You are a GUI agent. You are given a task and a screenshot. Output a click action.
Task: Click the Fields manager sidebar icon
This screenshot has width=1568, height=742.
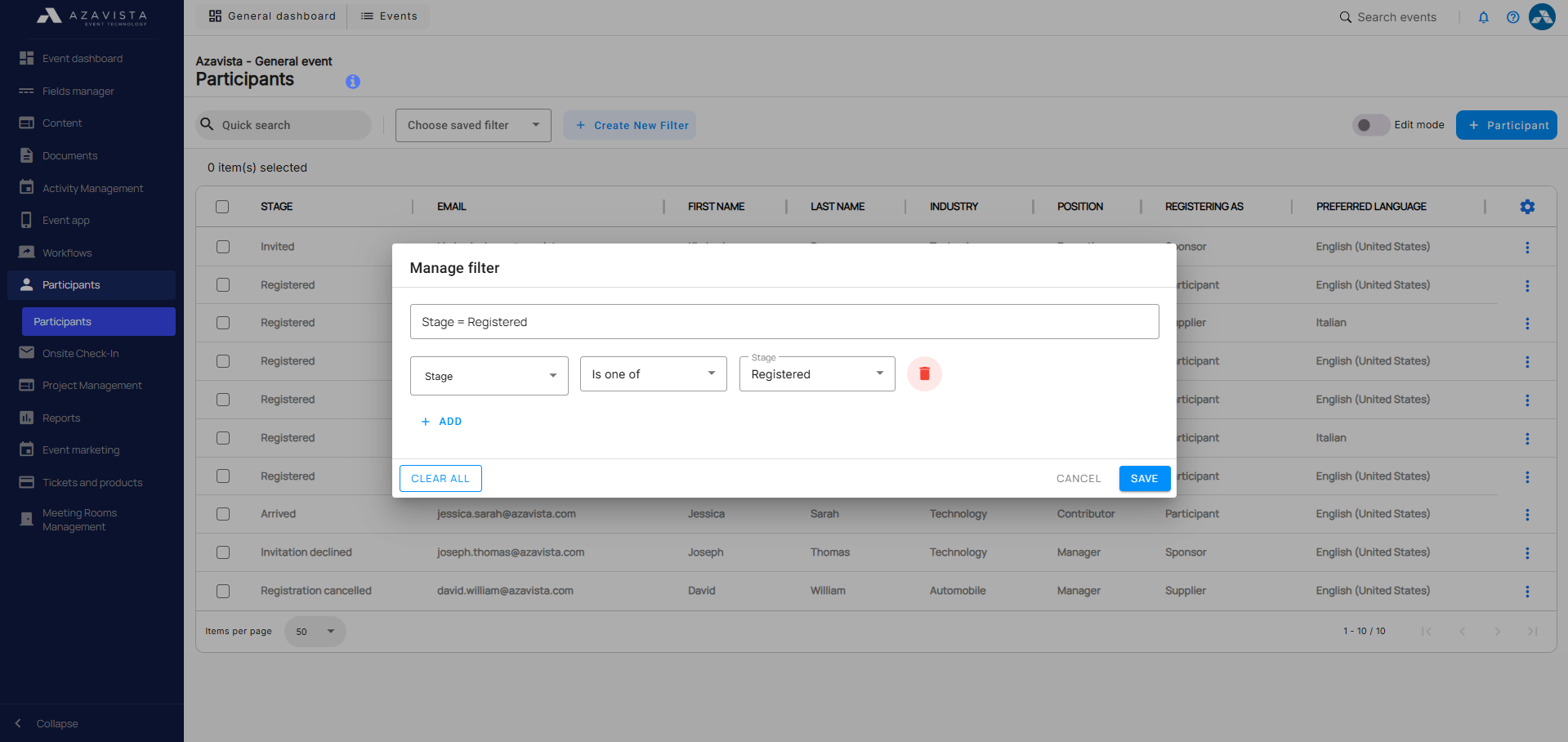pyautogui.click(x=26, y=91)
